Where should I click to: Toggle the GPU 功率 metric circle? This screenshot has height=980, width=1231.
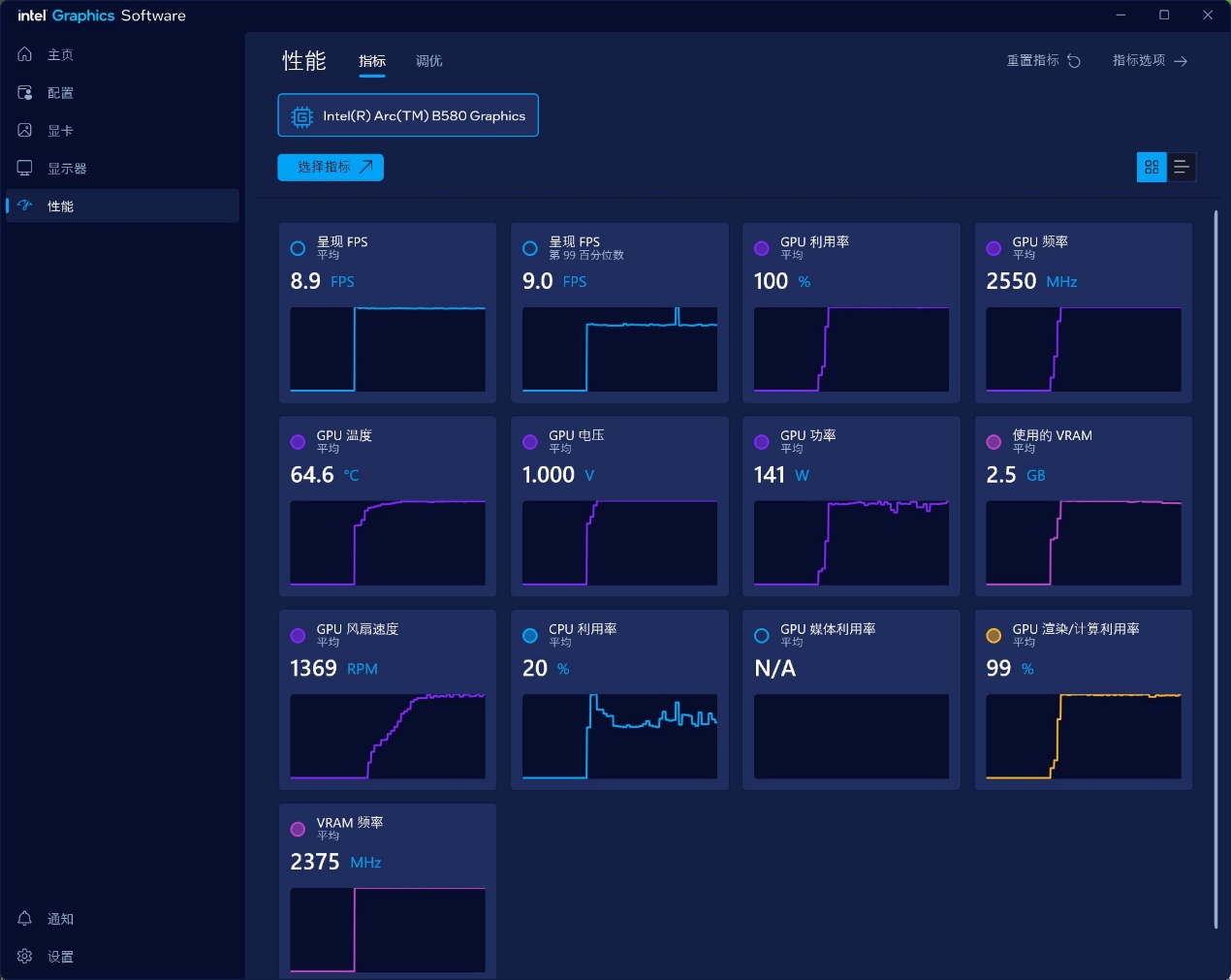click(x=762, y=442)
